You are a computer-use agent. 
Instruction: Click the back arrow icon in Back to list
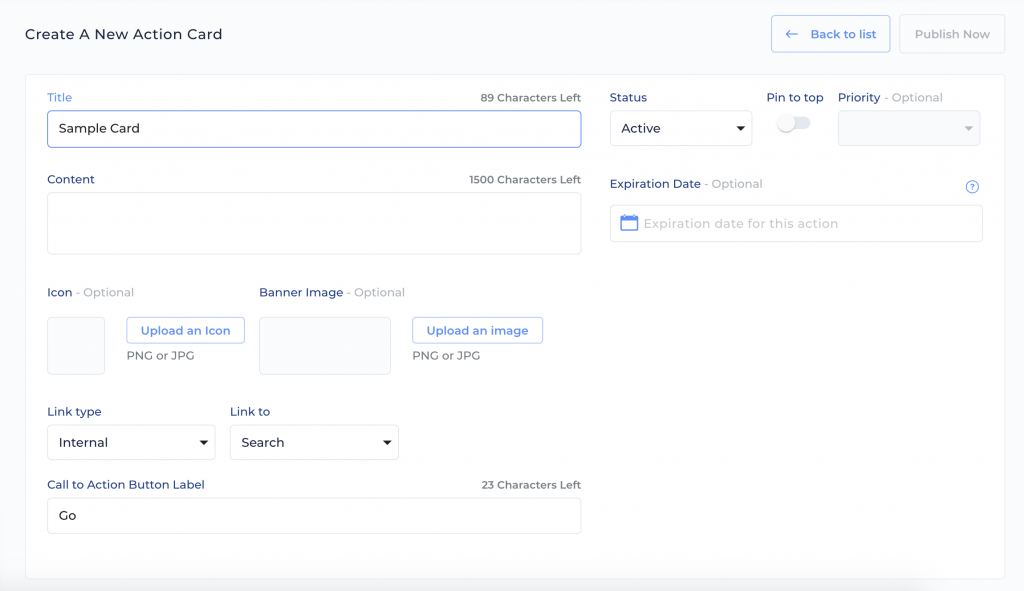click(792, 34)
